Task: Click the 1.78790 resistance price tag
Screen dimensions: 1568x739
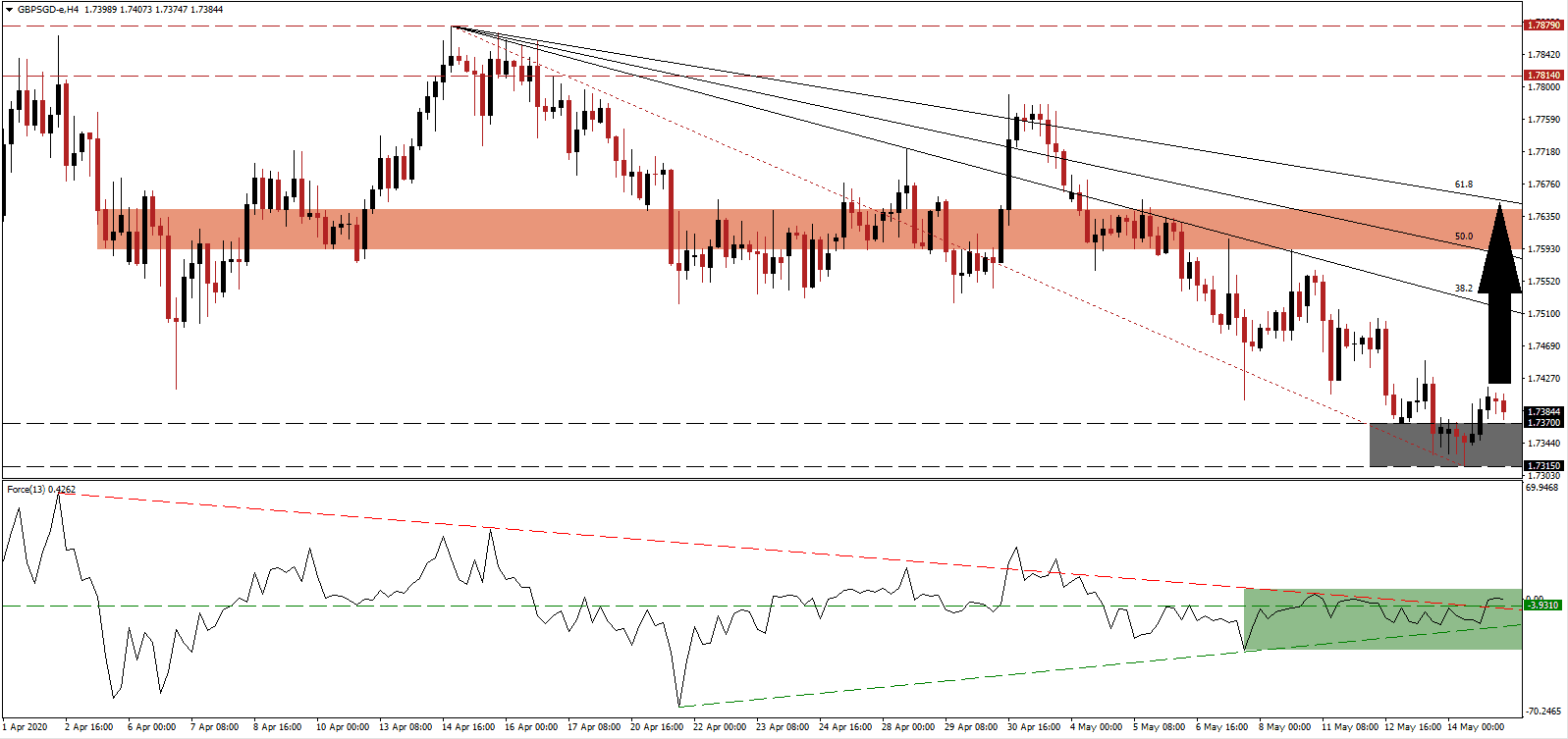Action: pyautogui.click(x=1542, y=26)
